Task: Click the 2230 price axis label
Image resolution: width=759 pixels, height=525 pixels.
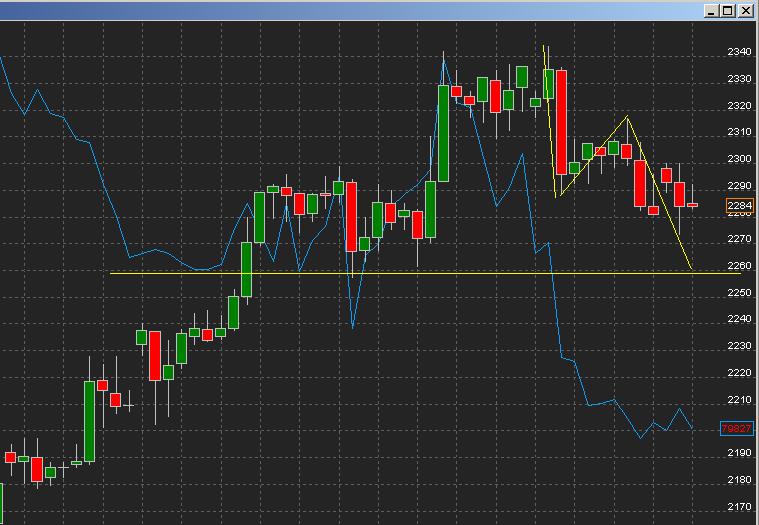Action: [739, 346]
